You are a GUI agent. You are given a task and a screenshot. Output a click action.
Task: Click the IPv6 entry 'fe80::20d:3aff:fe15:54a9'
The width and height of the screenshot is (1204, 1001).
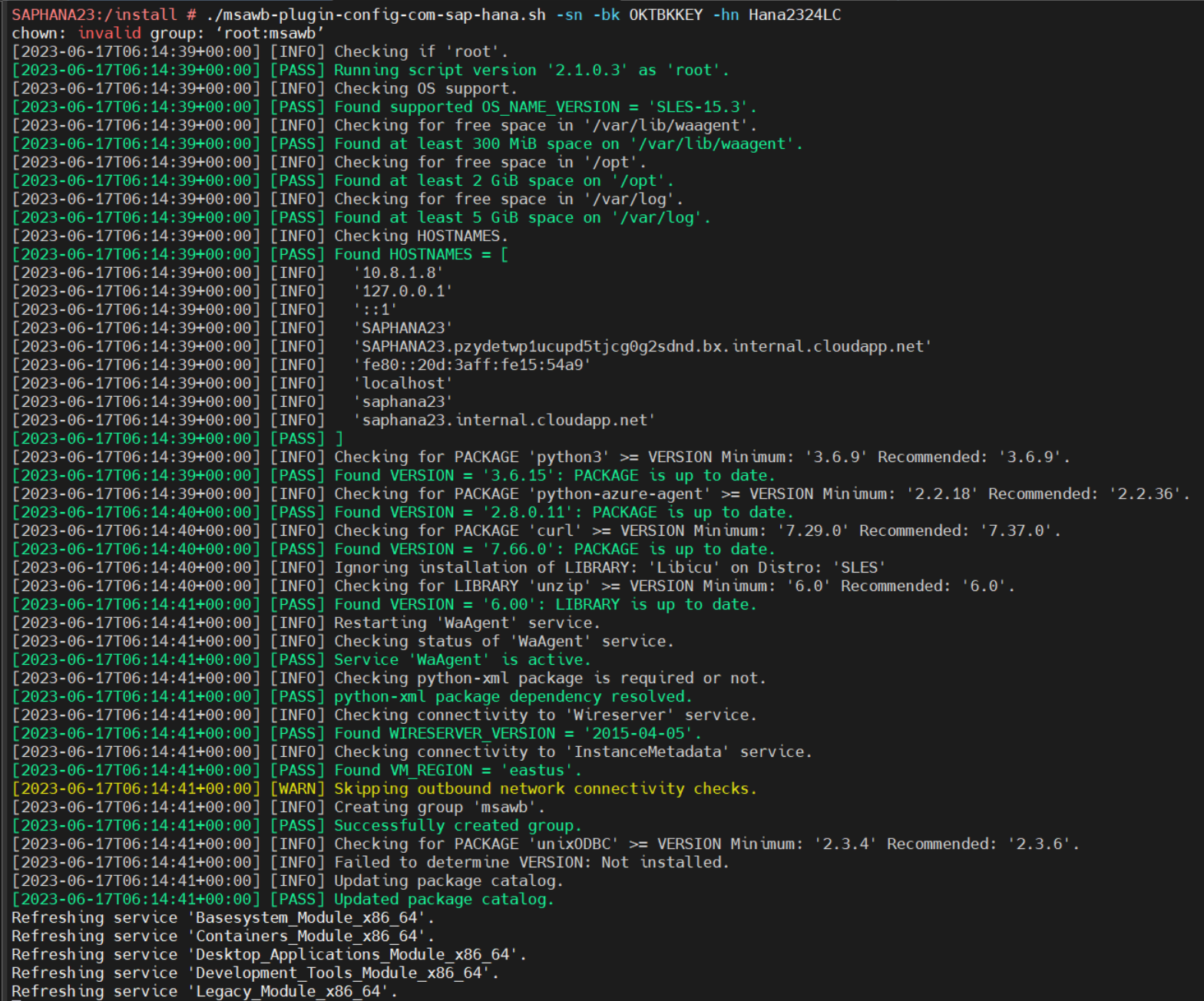point(472,365)
